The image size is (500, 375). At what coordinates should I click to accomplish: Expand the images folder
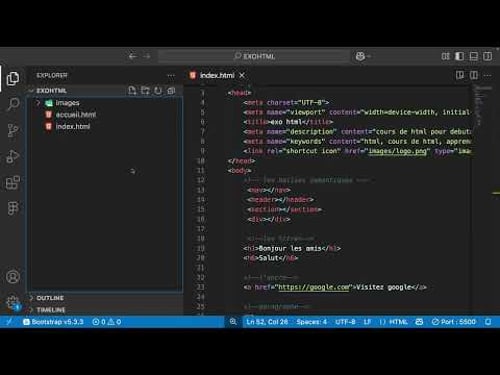coord(38,103)
